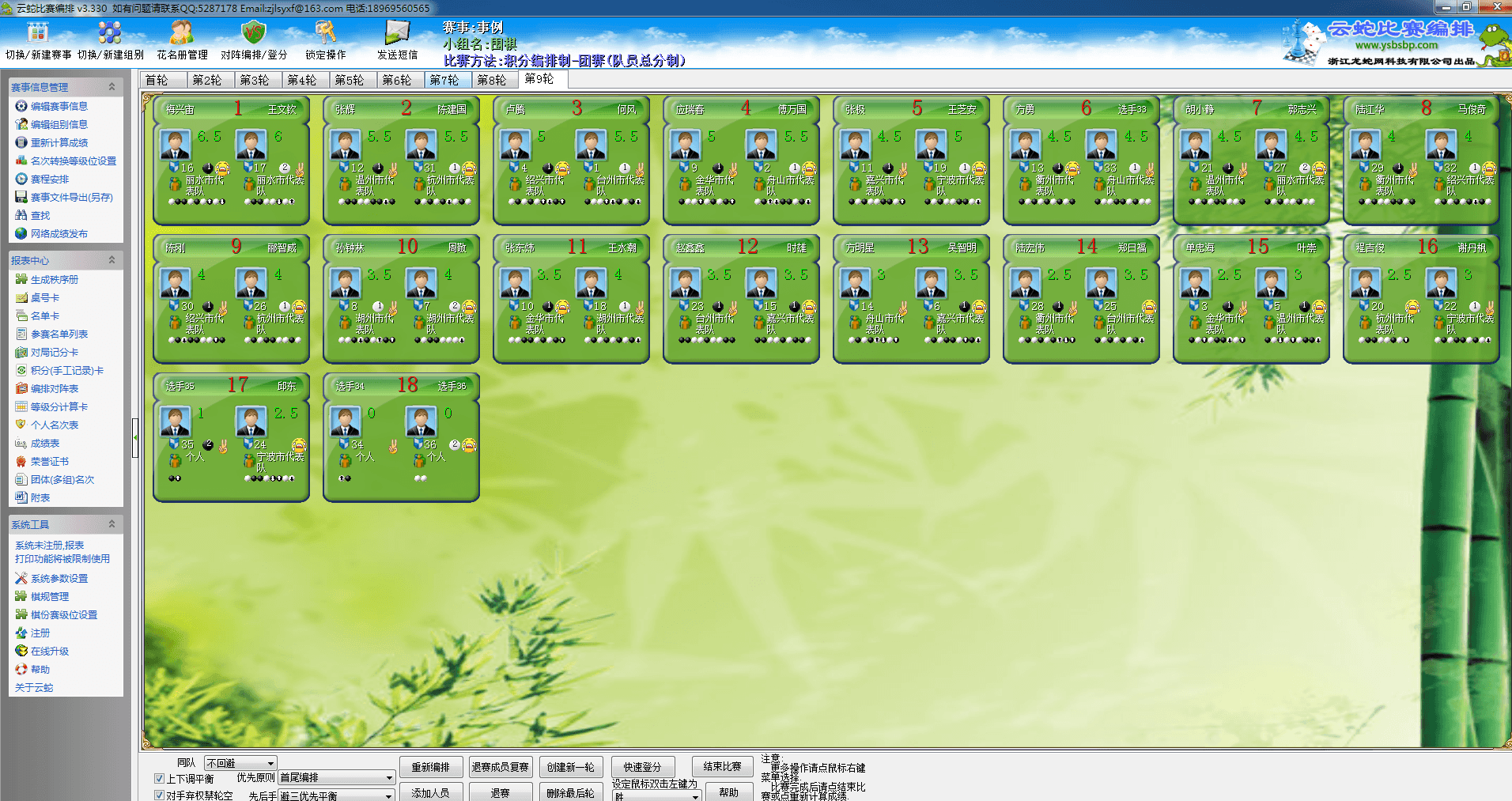Screen dimensions: 1512x801
Task: Open 对局记分卡 report
Action: pyautogui.click(x=47, y=352)
